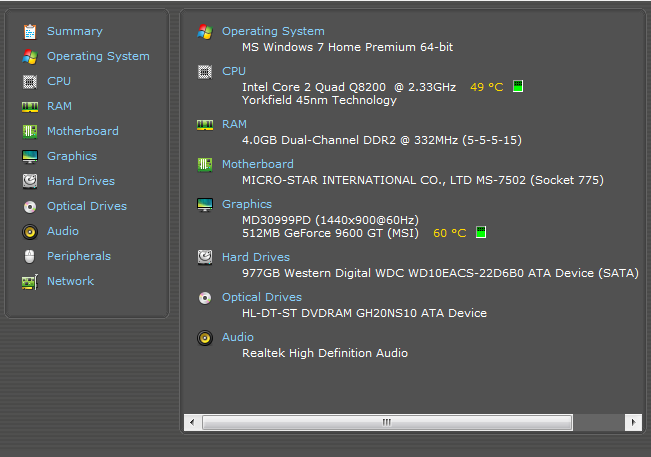Click the Peripherals mouse icon in sidebar
651x457 pixels.
tap(29, 257)
